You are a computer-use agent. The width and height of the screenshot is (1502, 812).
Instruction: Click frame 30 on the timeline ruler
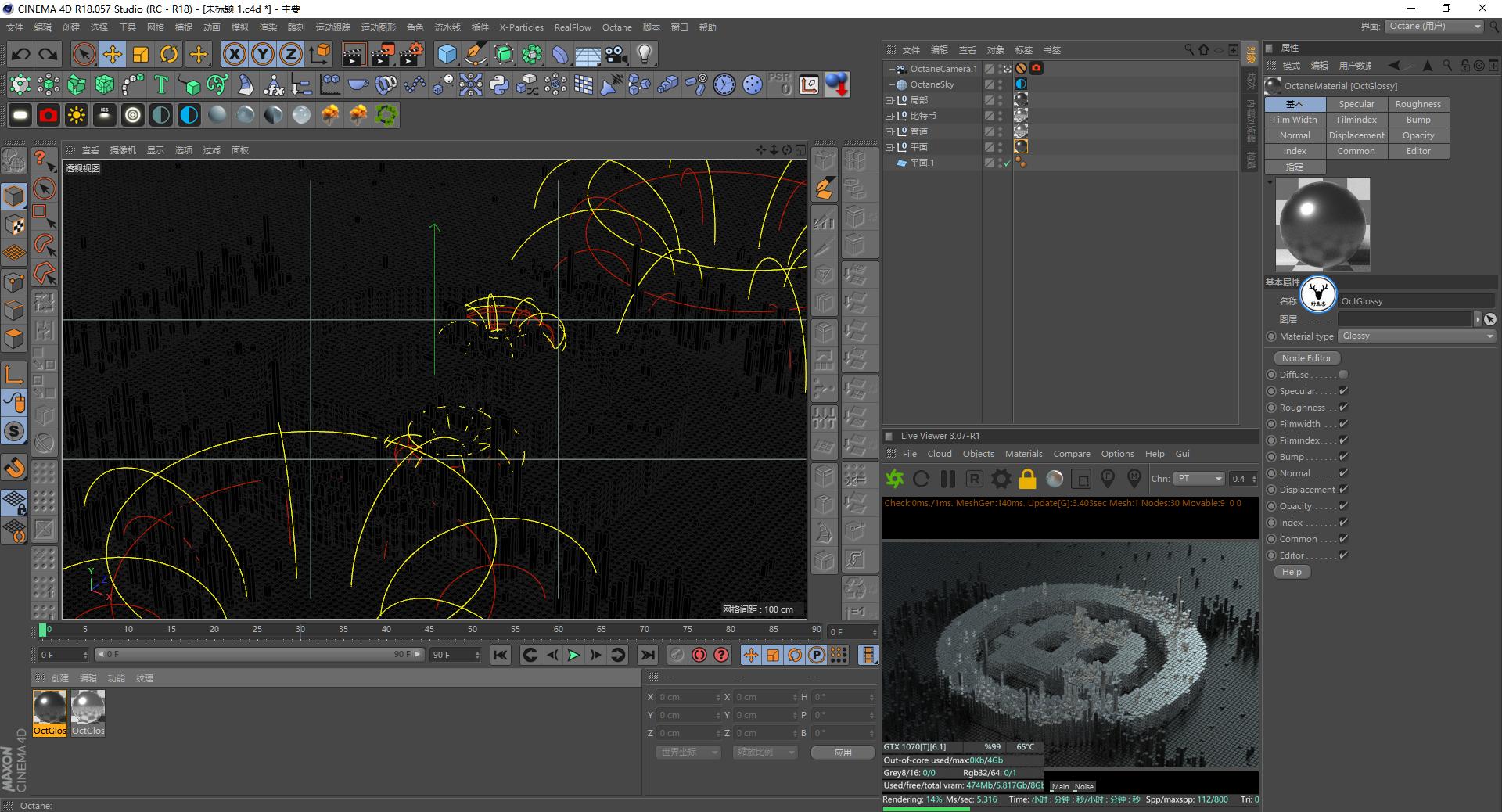point(300,630)
